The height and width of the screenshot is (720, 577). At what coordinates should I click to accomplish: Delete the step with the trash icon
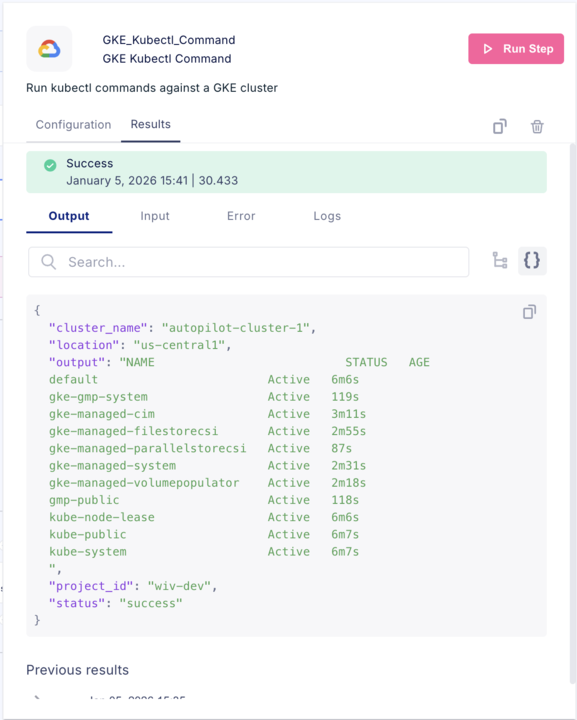(x=537, y=126)
